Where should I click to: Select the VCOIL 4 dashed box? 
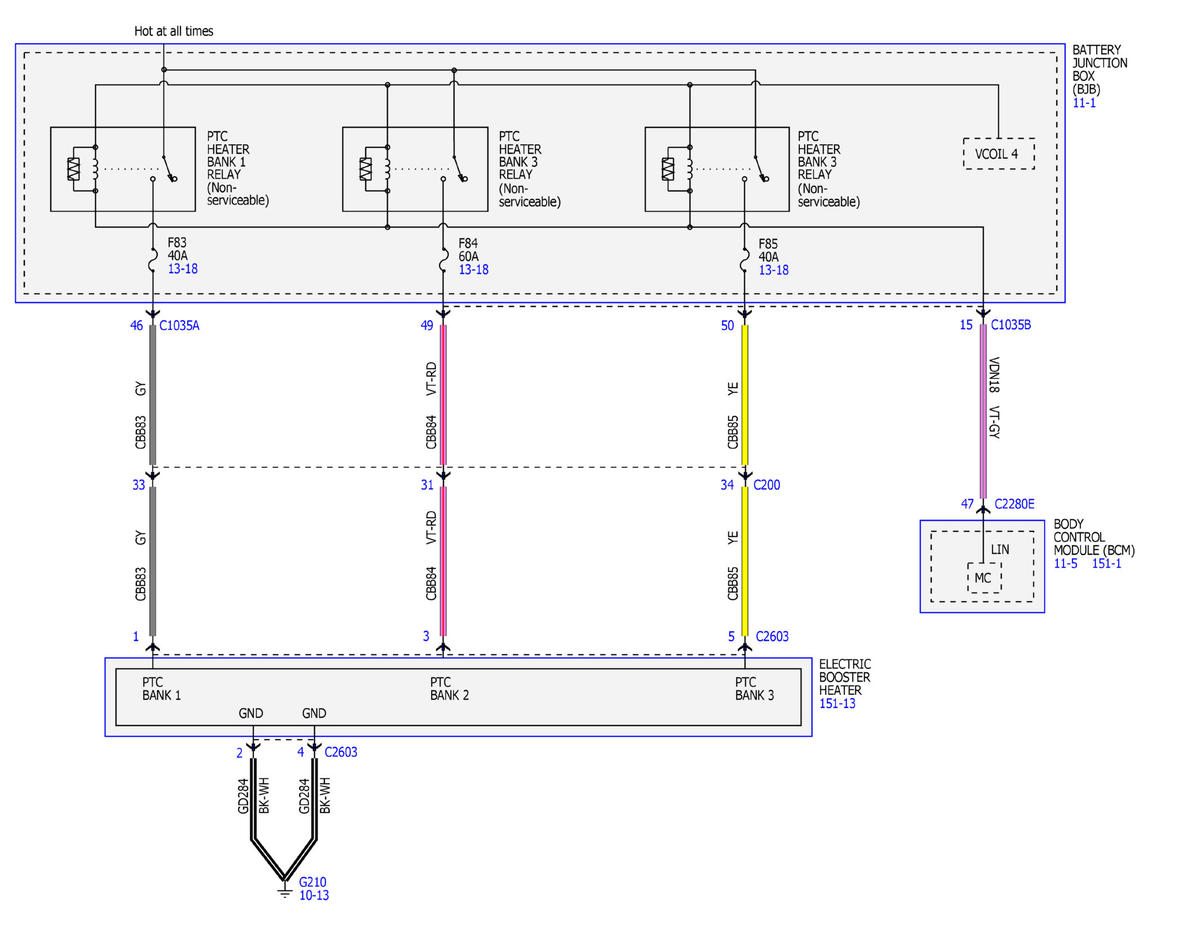click(998, 153)
